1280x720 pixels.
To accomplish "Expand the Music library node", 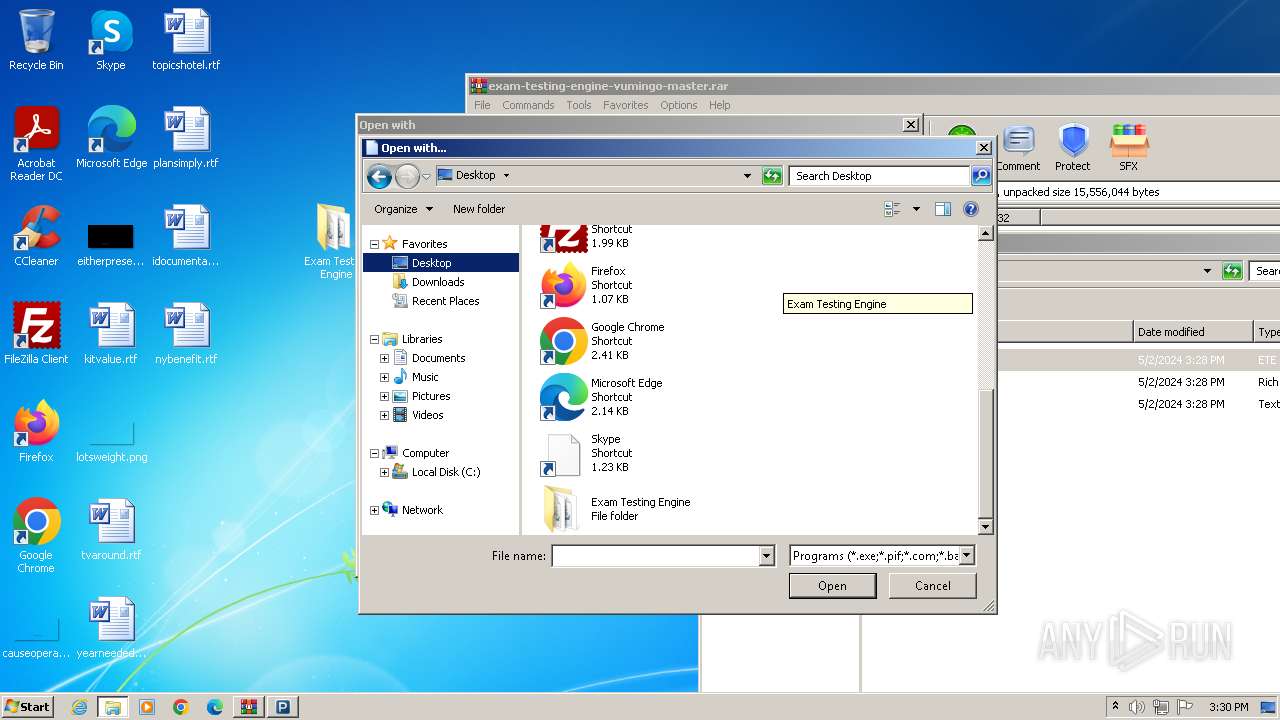I will [384, 377].
